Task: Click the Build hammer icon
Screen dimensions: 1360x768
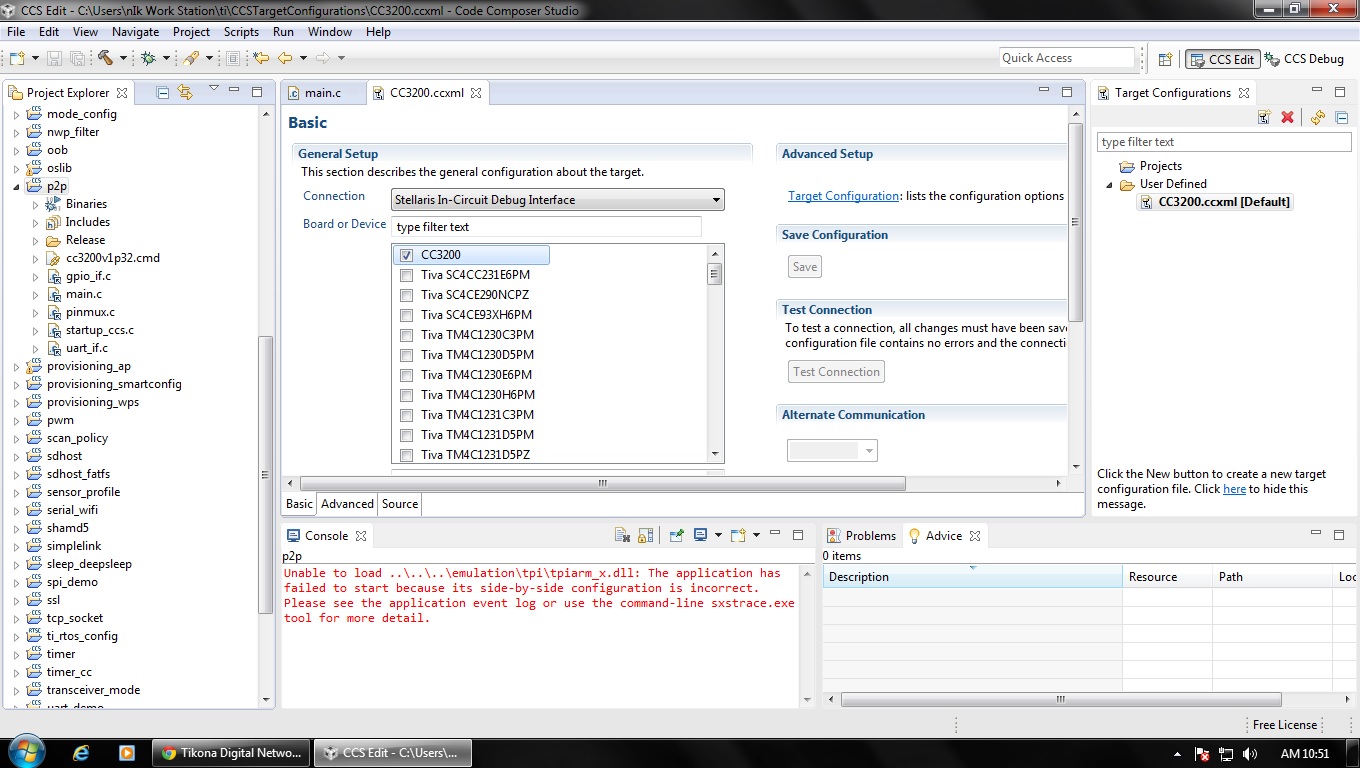Action: point(105,58)
